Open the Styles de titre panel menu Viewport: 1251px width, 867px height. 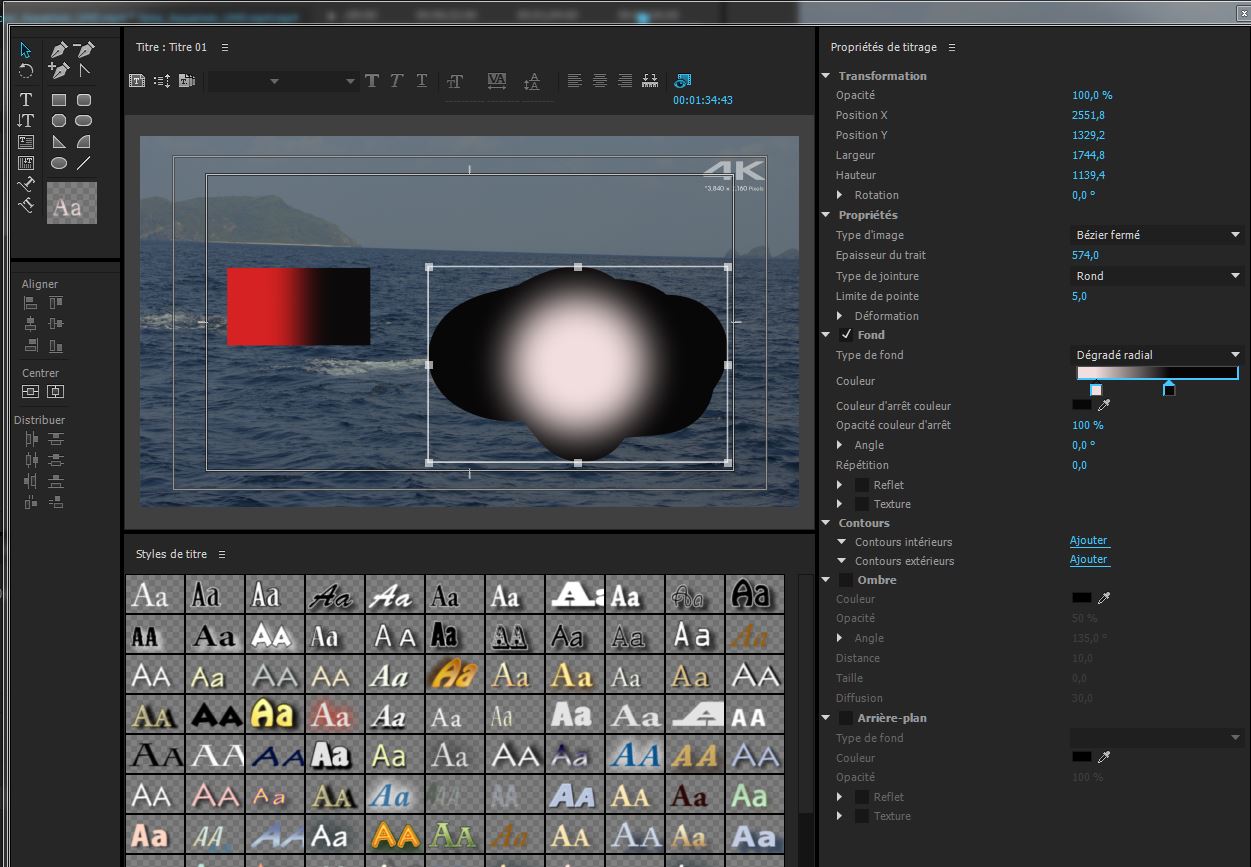(222, 554)
